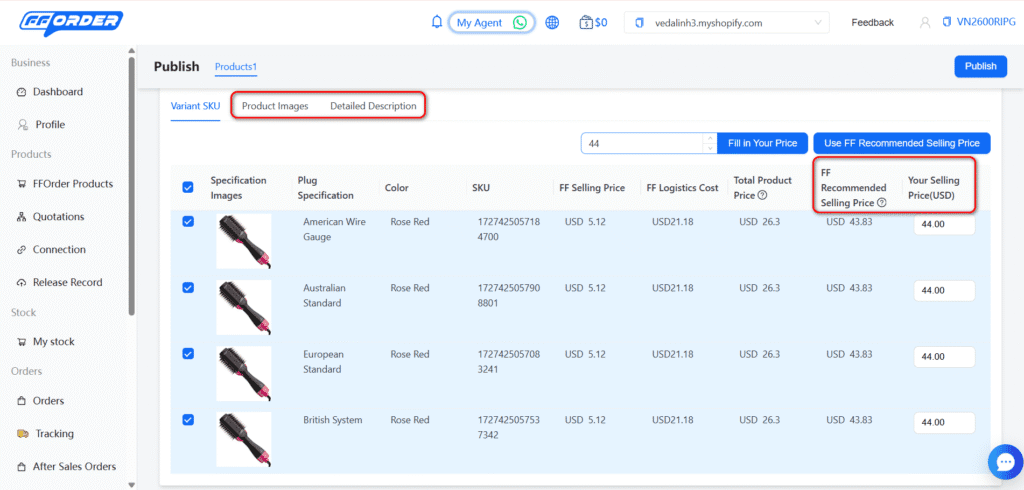Click the SKU column header

tap(481, 188)
